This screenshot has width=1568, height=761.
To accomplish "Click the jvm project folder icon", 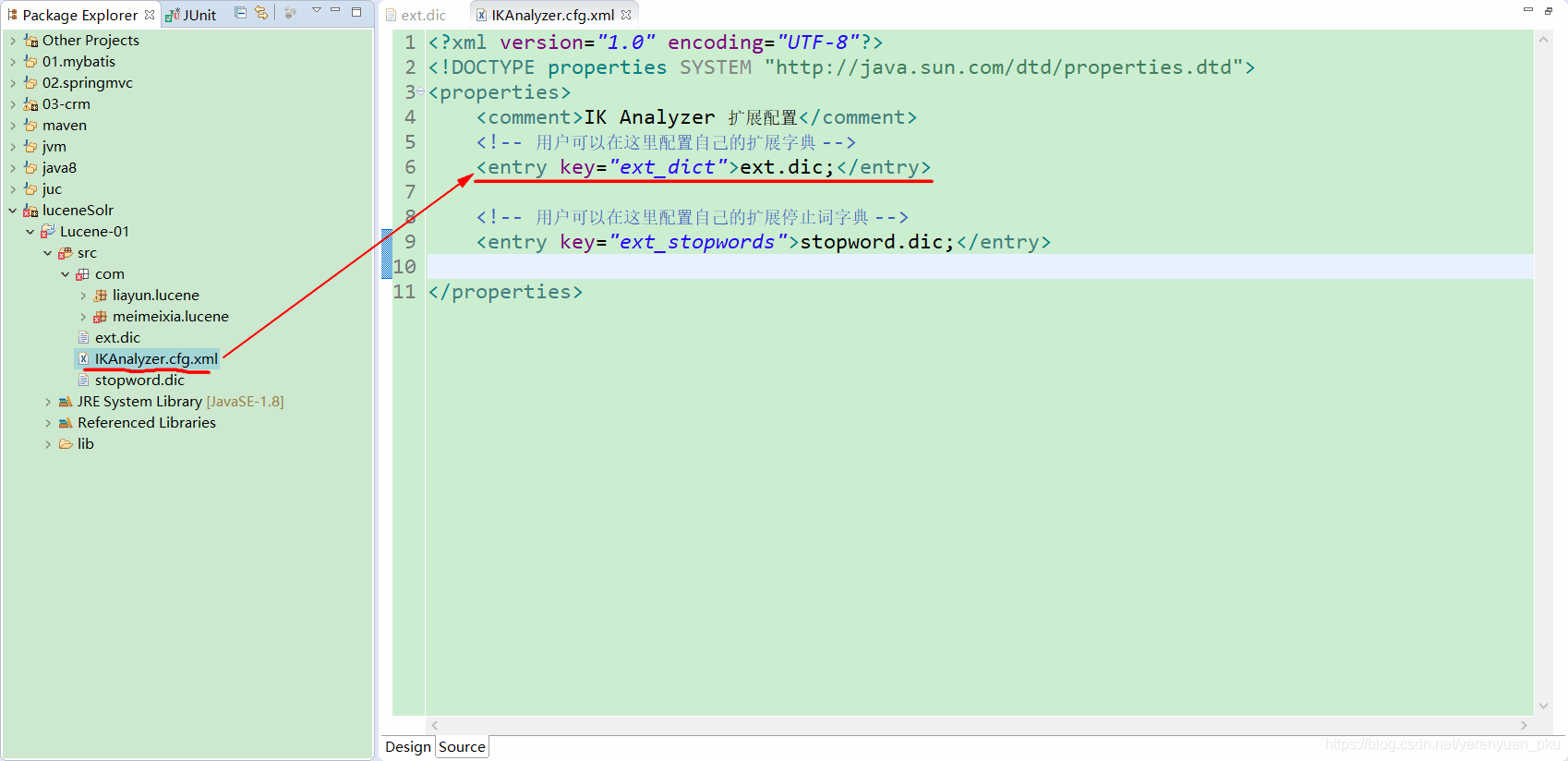I will point(30,147).
